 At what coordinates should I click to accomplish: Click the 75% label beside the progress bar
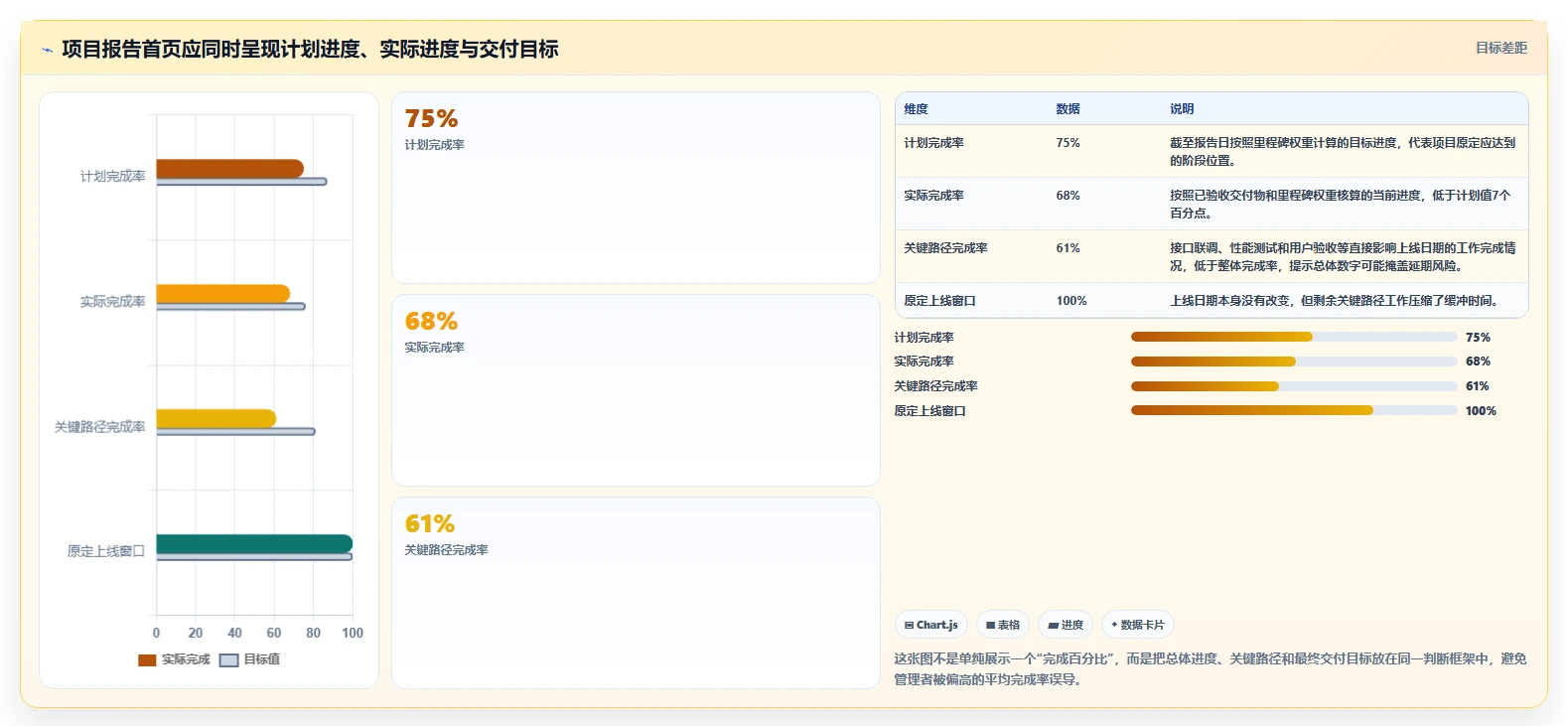click(x=1478, y=338)
